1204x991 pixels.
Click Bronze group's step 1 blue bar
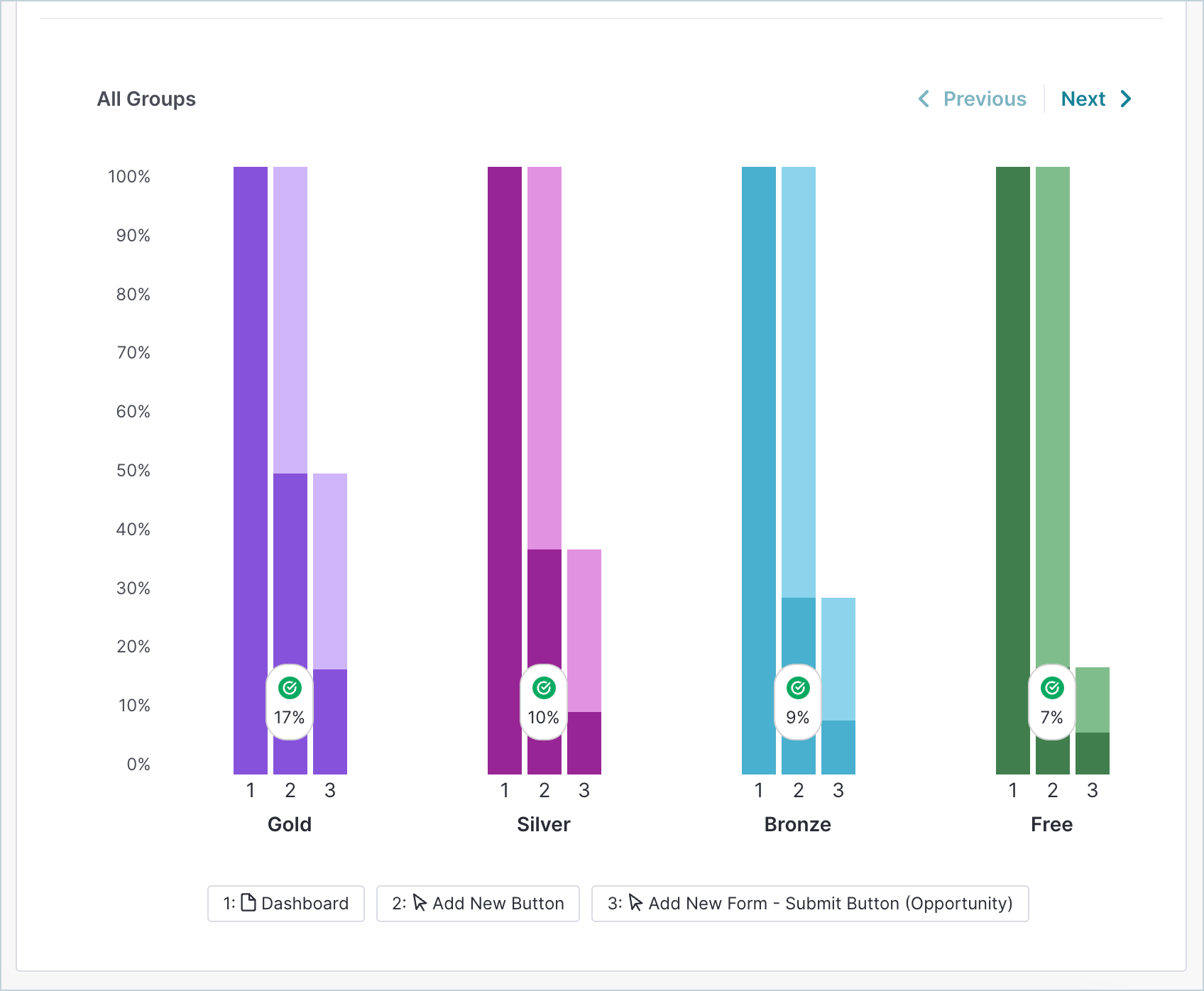[759, 471]
